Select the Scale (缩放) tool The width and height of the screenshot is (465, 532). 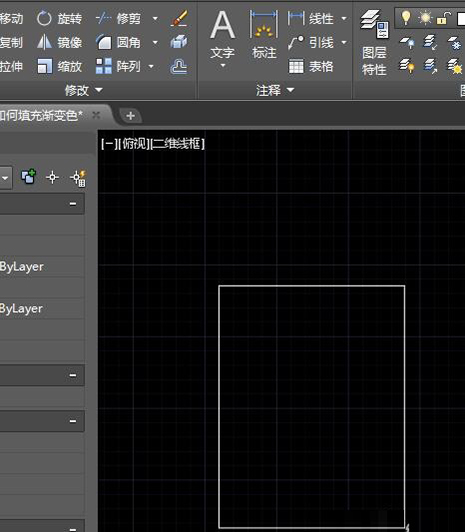click(x=59, y=66)
